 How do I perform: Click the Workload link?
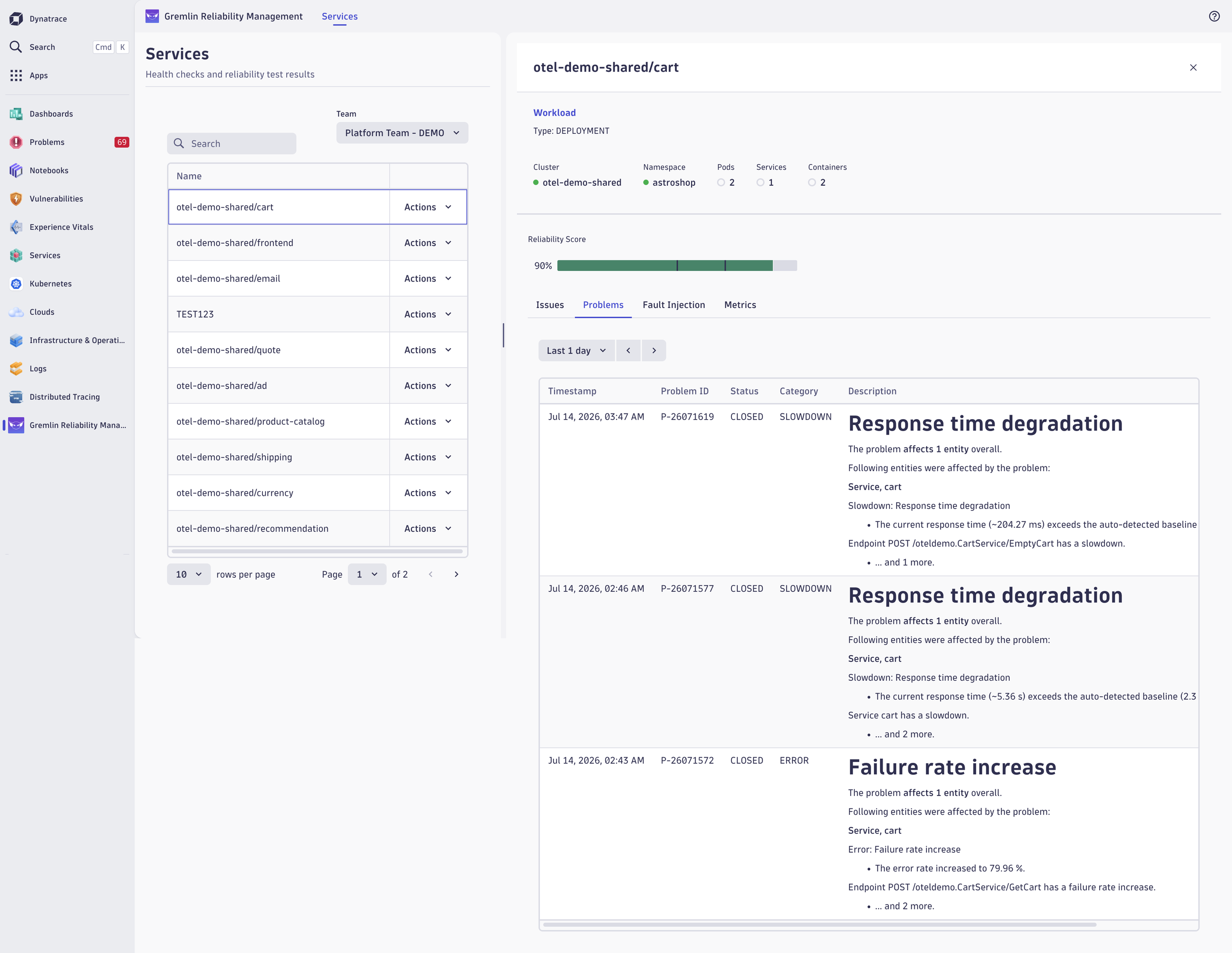point(554,112)
